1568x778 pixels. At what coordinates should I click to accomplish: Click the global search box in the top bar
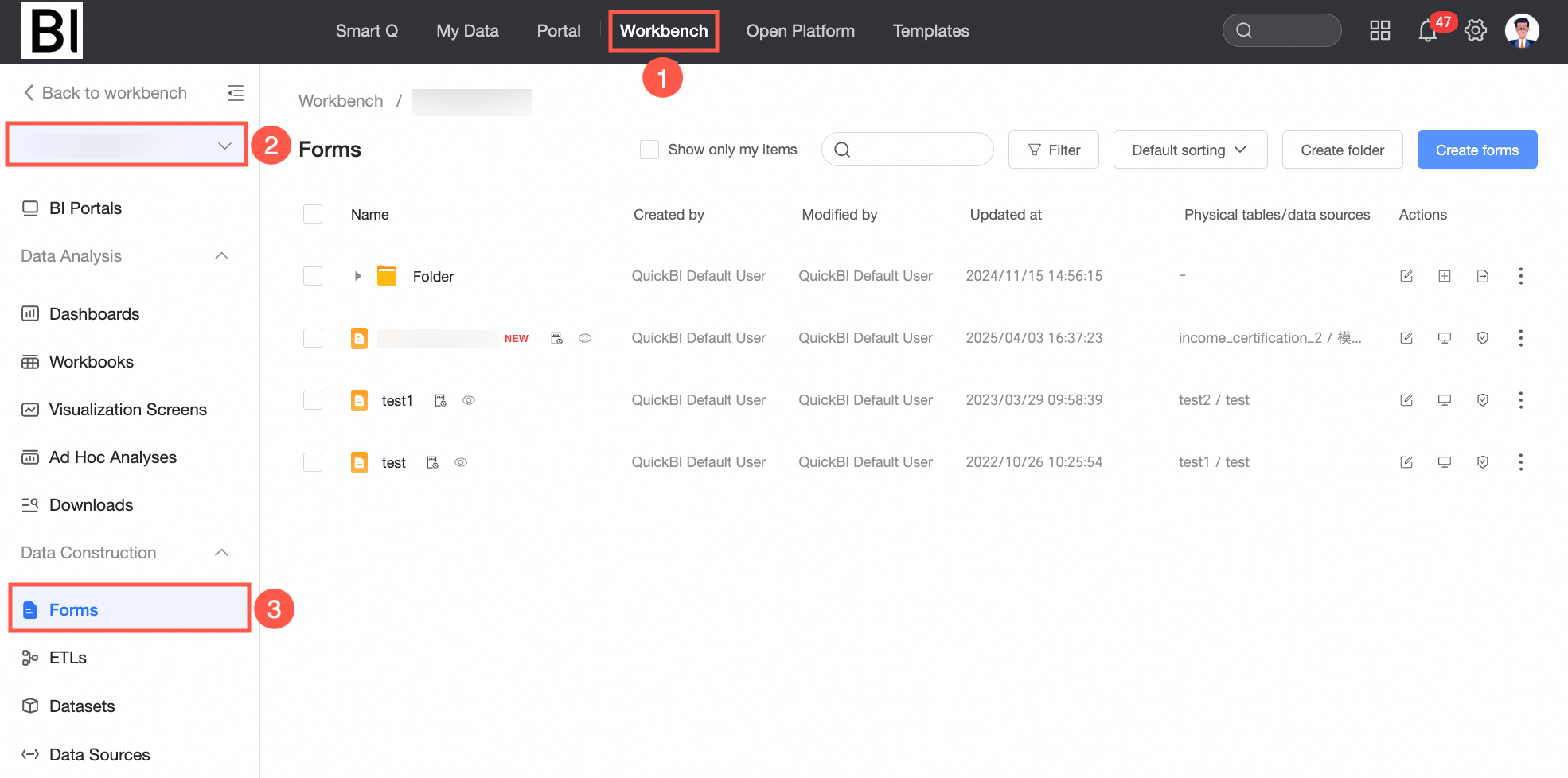click(x=1281, y=30)
